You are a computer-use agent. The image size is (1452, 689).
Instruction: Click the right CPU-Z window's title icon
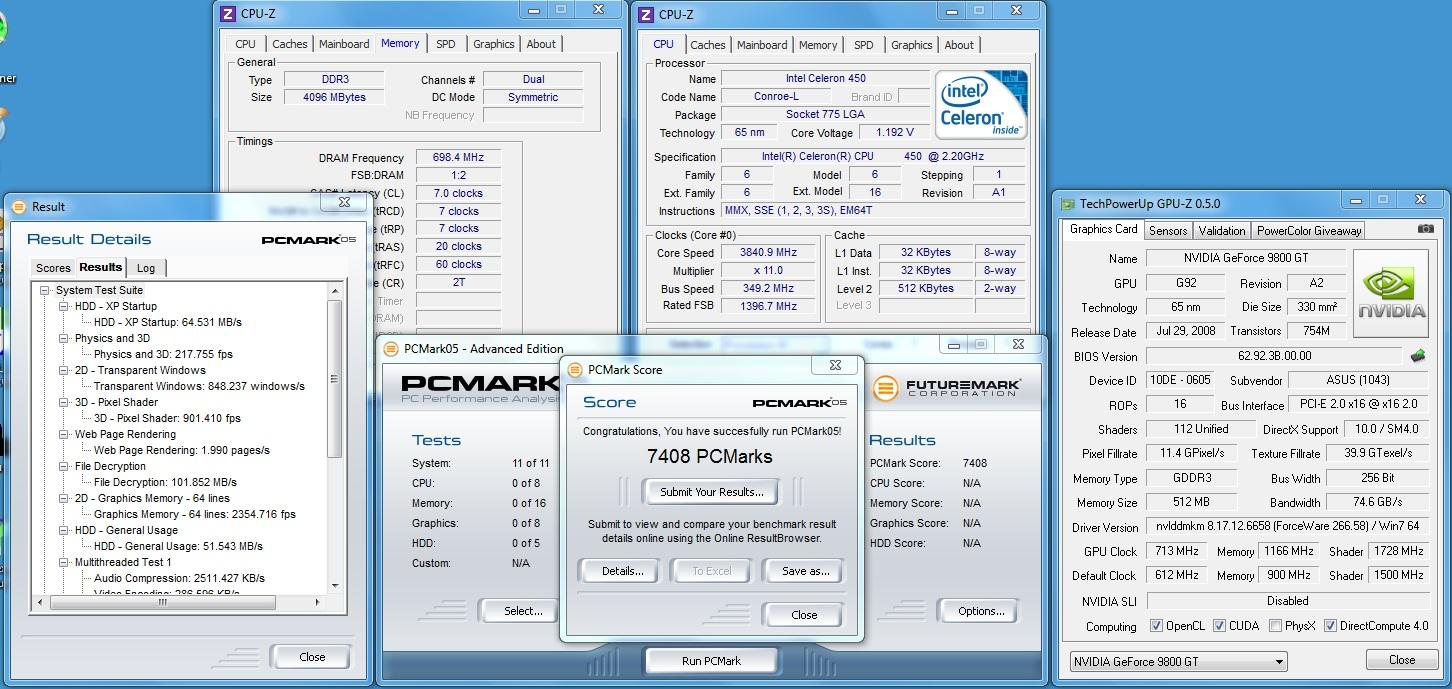tap(647, 14)
